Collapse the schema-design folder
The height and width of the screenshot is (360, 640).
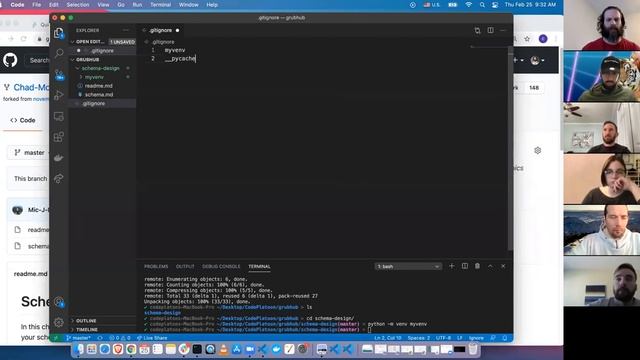100,68
